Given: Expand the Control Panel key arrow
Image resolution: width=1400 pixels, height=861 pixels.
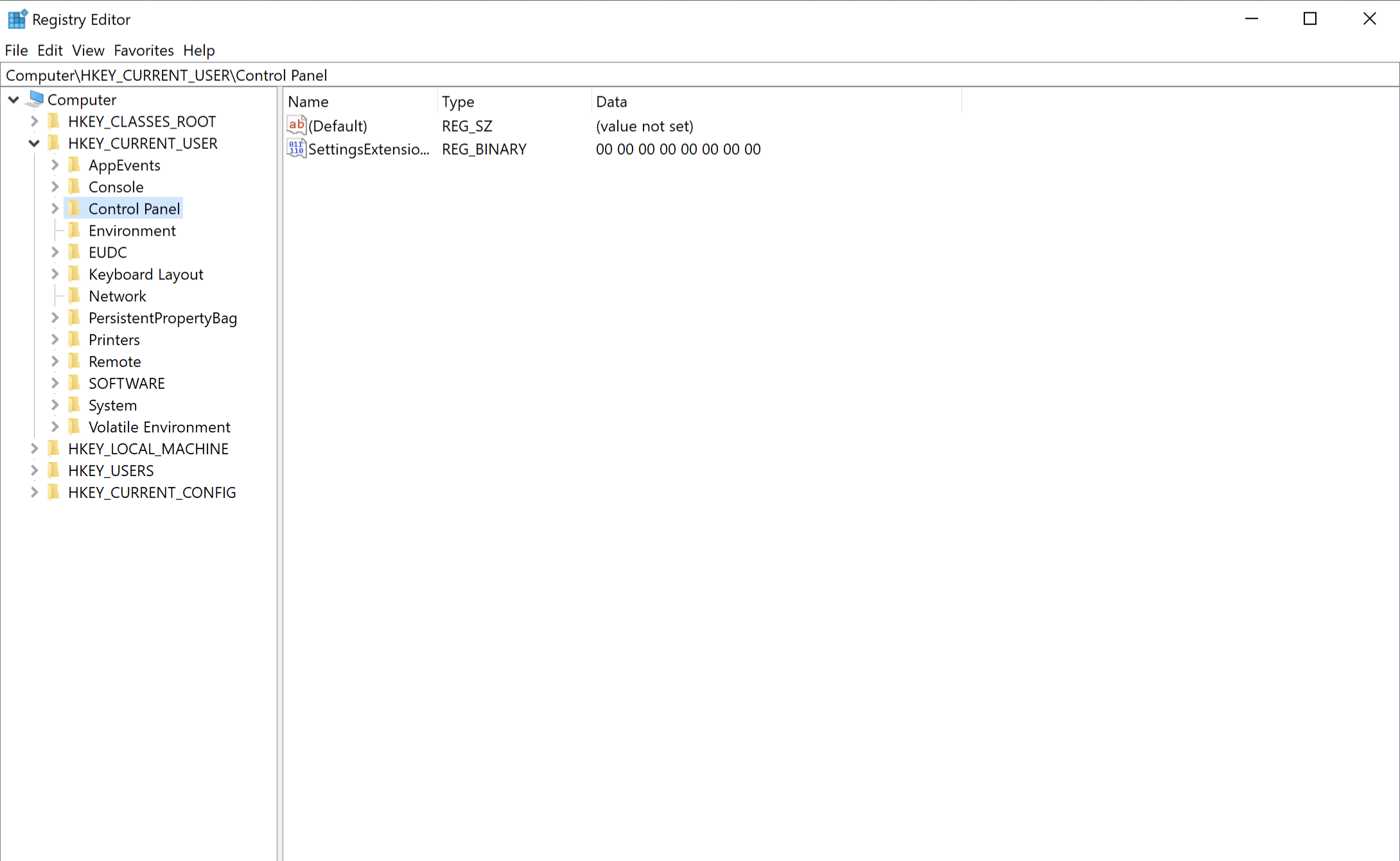Looking at the screenshot, I should coord(55,209).
